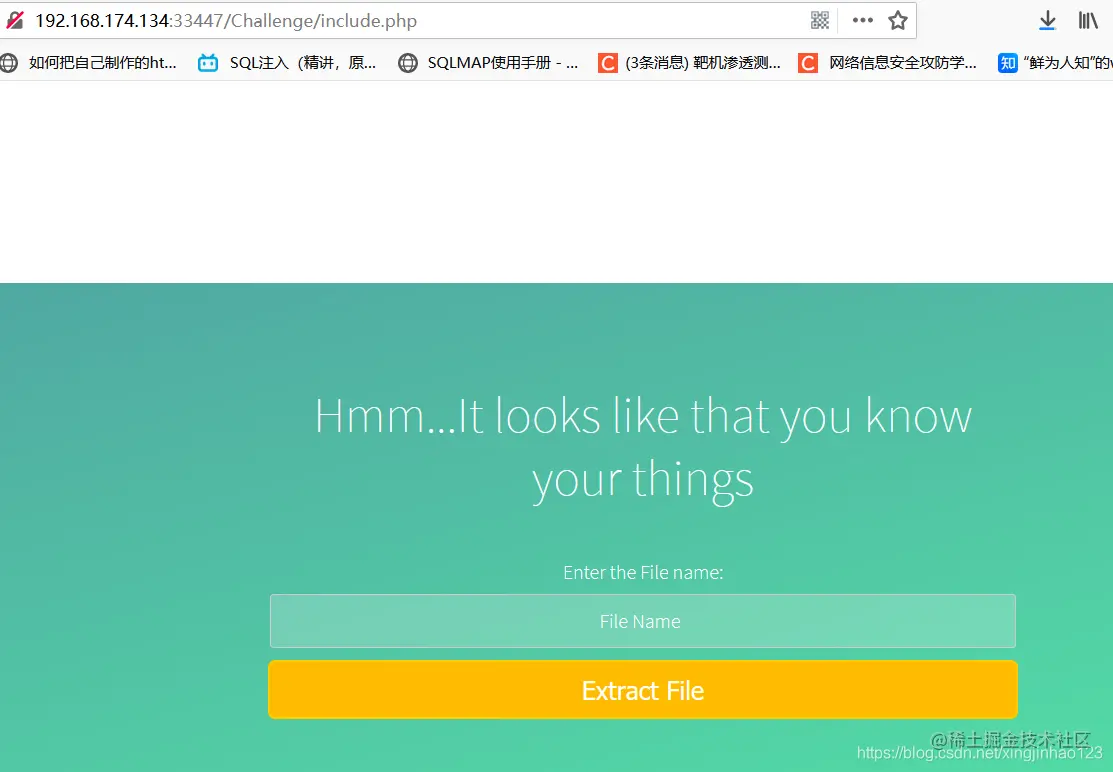Click the insecure connection padlock icon
1113x772 pixels.
(15, 20)
